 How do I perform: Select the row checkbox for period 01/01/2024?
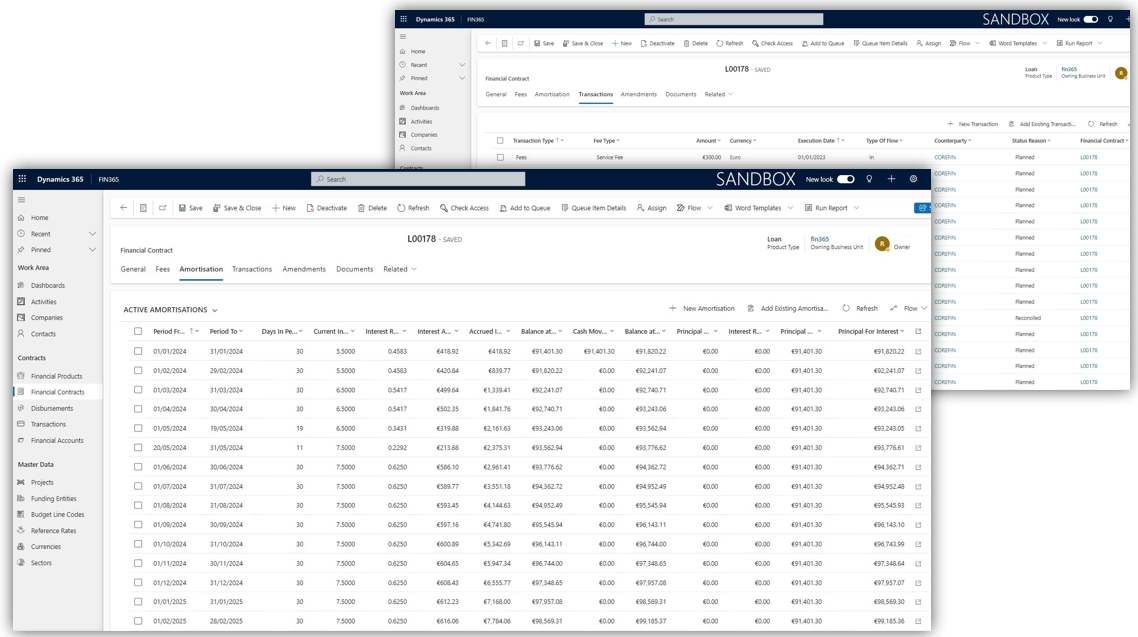[138, 351]
